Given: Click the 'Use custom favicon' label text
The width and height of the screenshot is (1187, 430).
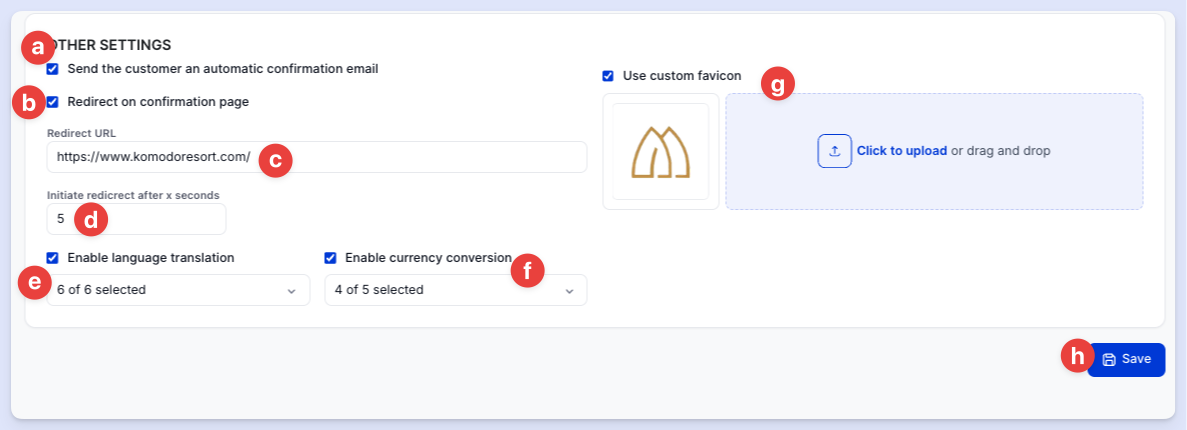Looking at the screenshot, I should click(682, 76).
